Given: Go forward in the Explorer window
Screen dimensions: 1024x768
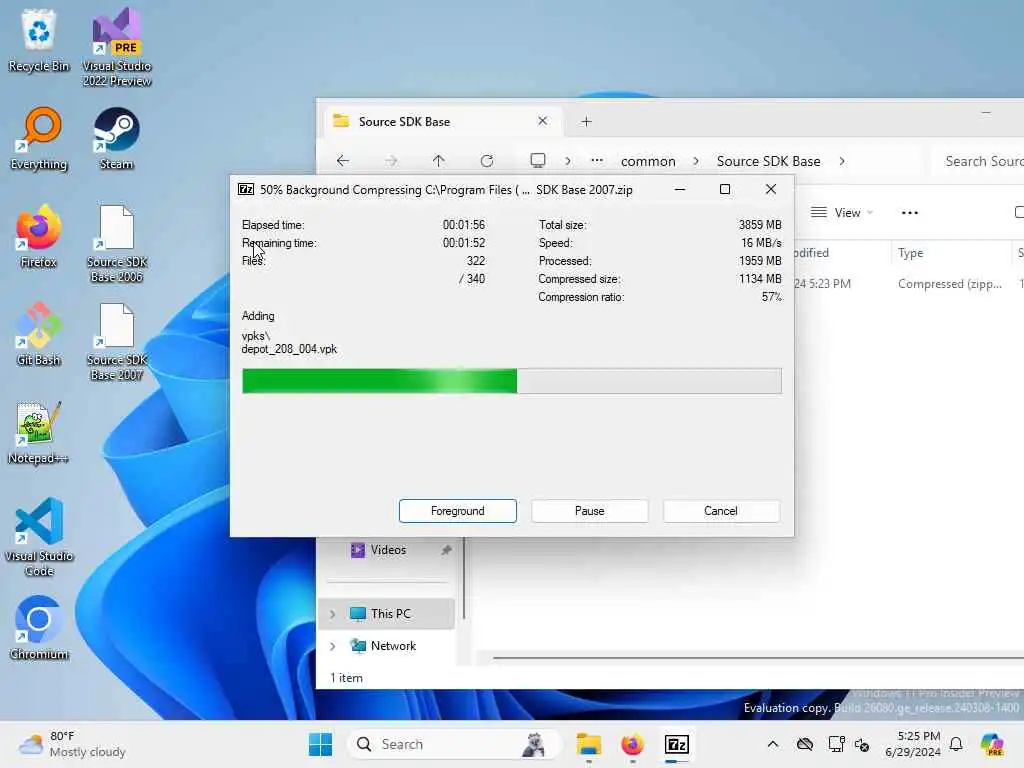Looking at the screenshot, I should [x=391, y=161].
